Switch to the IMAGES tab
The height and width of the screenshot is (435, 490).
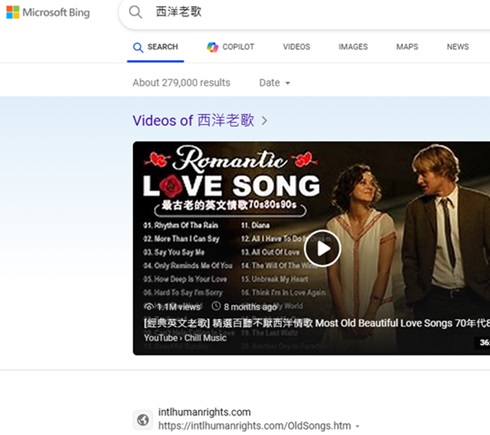[x=353, y=47]
